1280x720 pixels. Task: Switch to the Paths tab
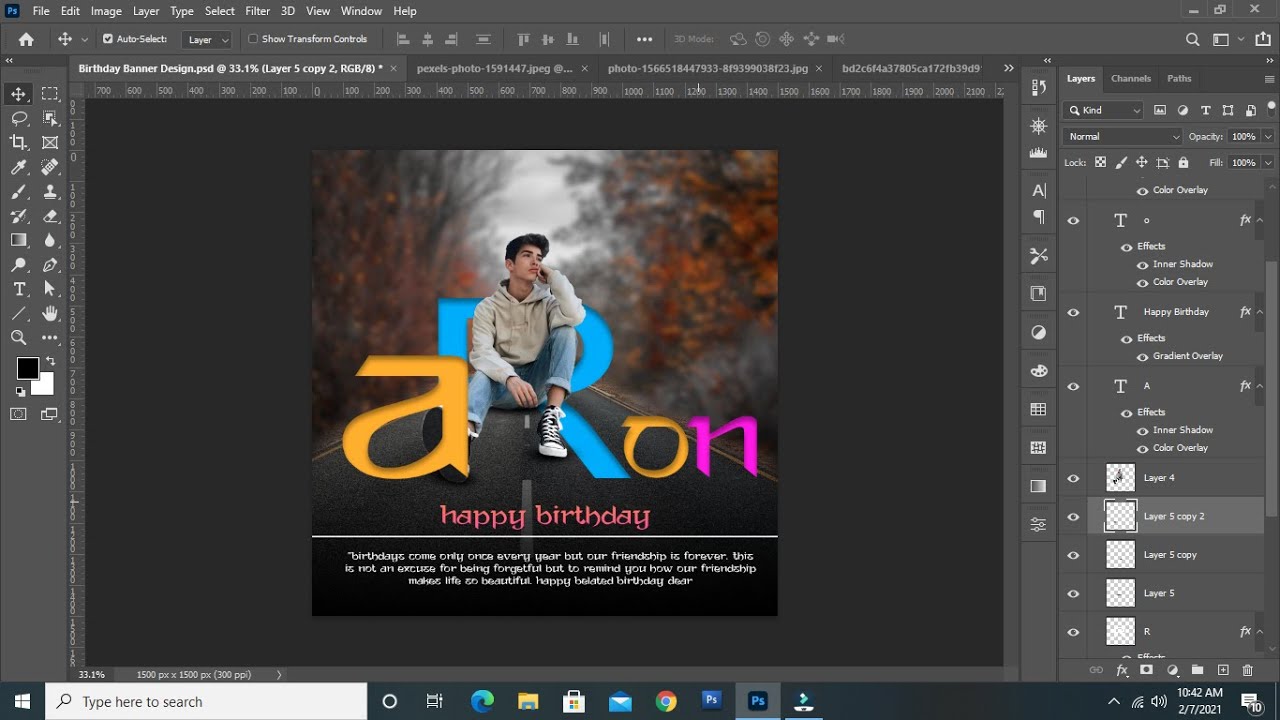pyautogui.click(x=1179, y=78)
